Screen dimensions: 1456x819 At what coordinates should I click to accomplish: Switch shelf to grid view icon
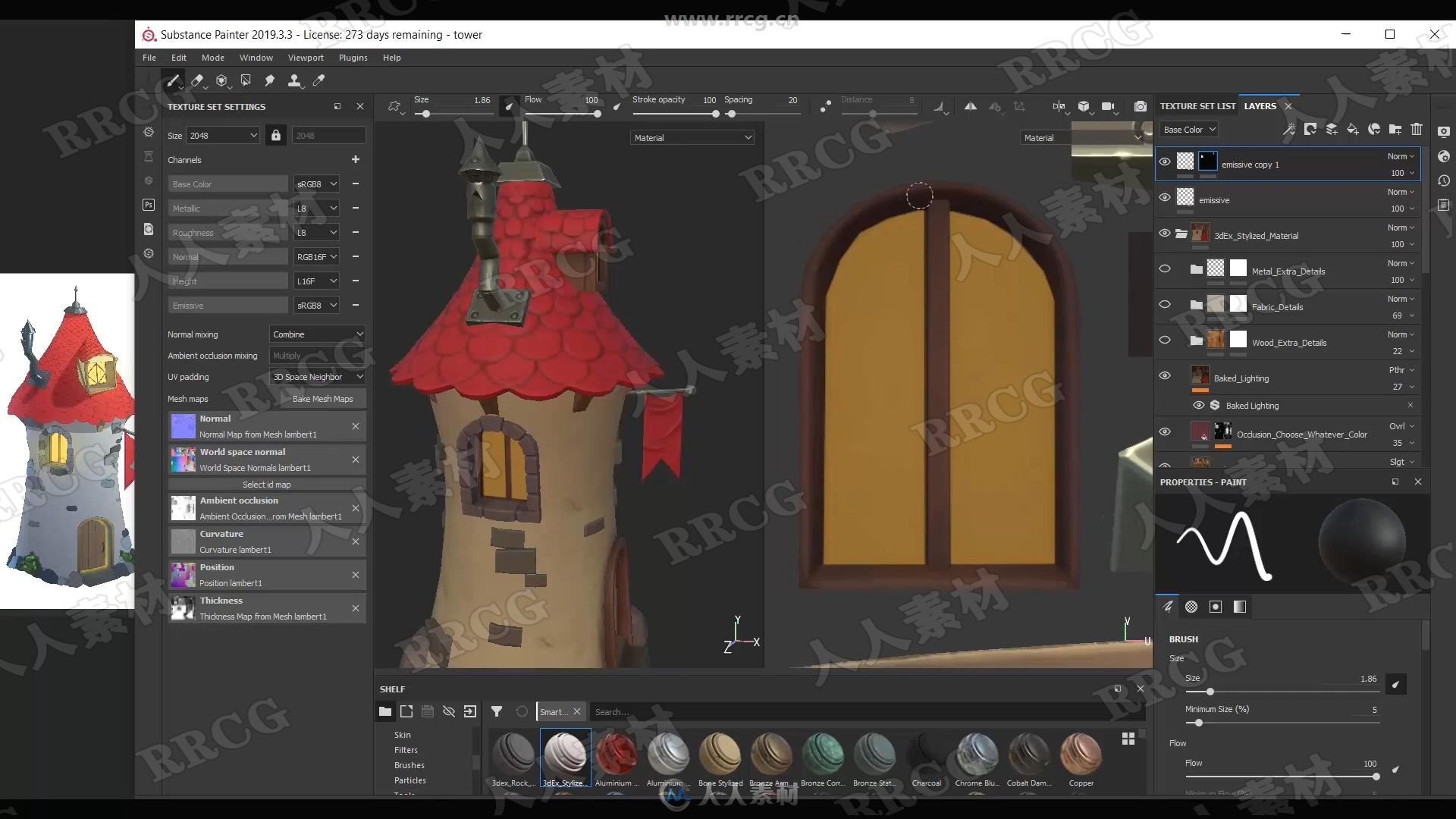[1128, 739]
